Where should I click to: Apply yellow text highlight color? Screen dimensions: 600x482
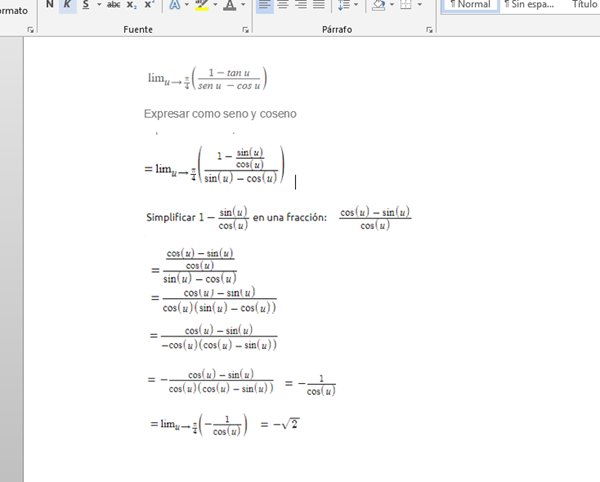point(202,5)
